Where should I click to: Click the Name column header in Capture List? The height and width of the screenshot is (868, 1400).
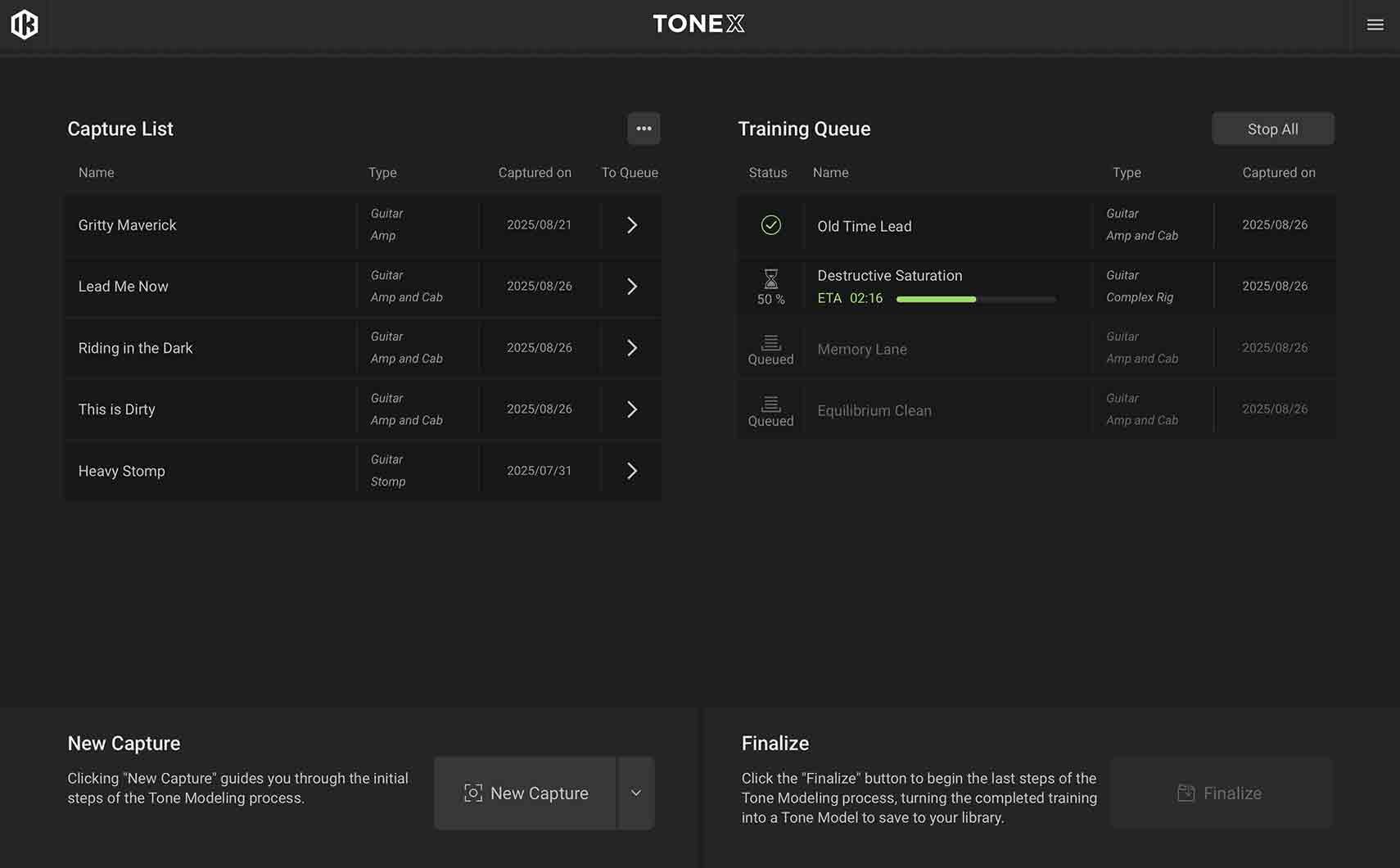pyautogui.click(x=96, y=173)
